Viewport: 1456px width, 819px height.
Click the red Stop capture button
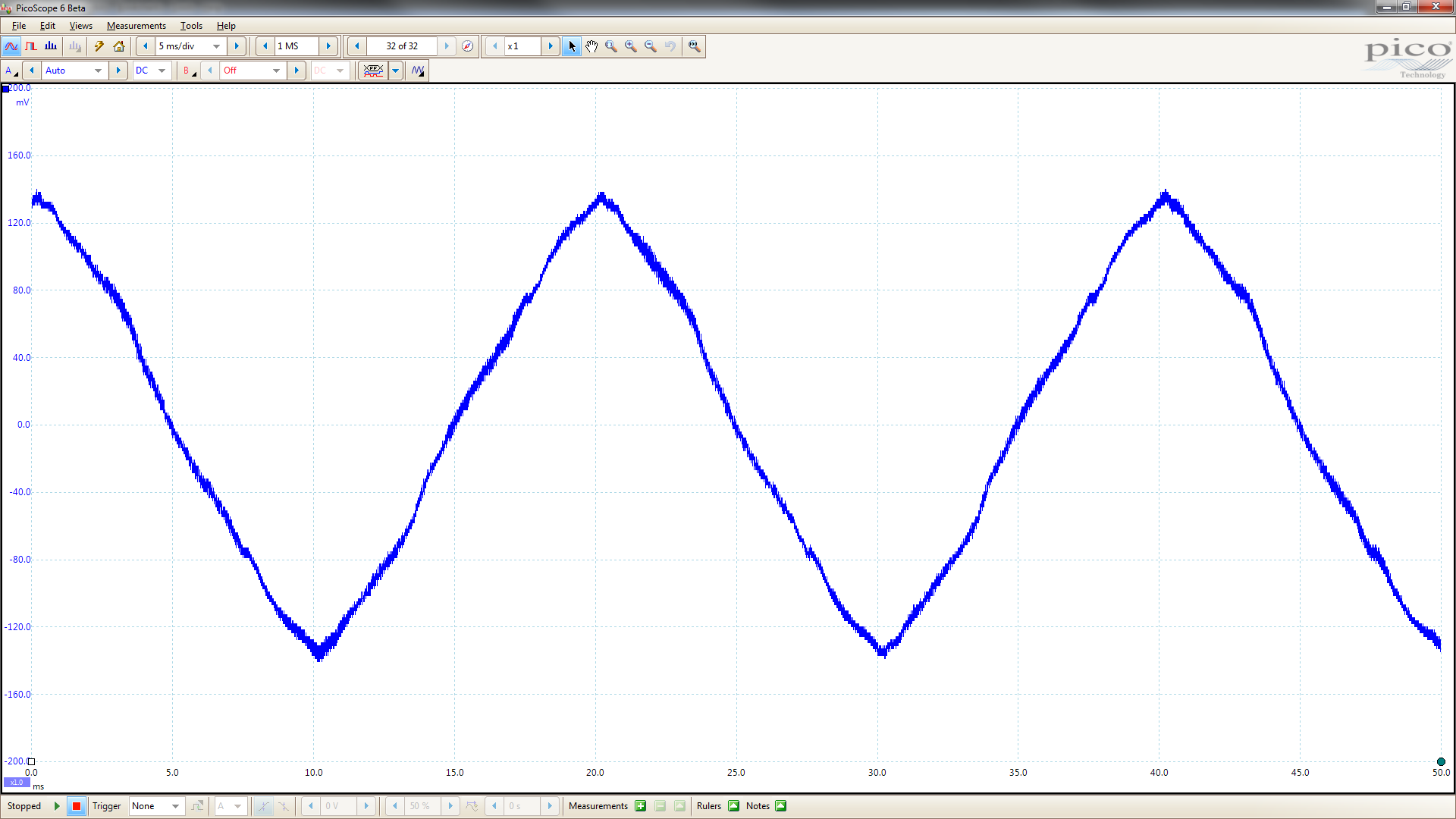(76, 806)
